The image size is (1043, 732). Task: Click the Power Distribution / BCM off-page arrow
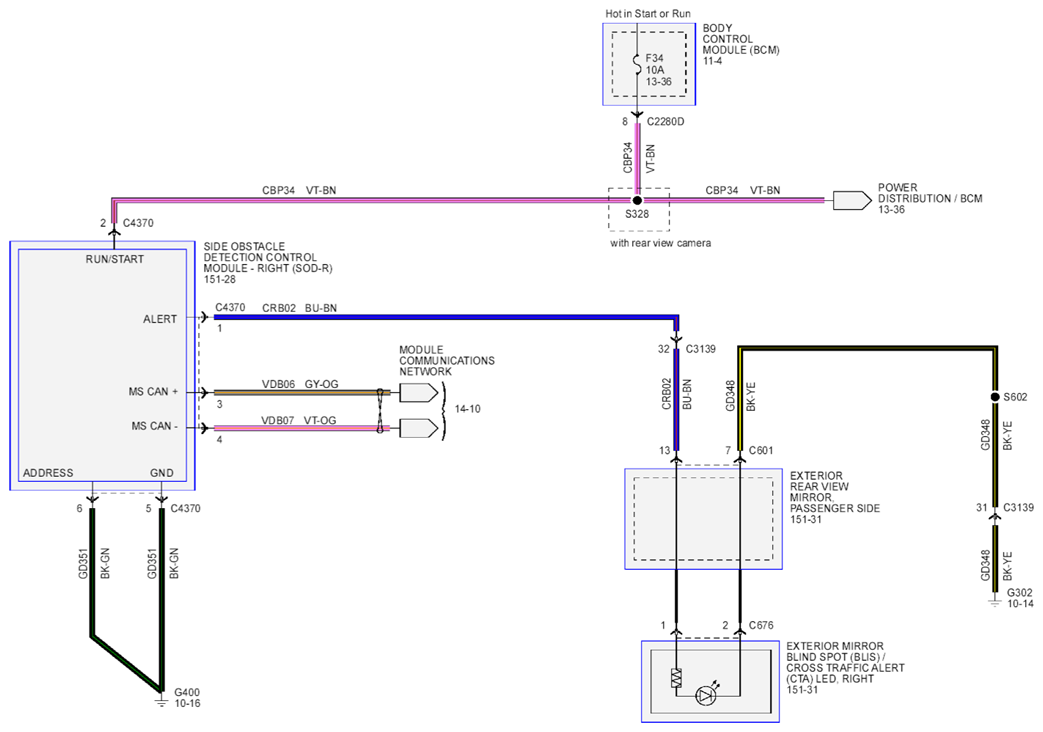click(x=852, y=200)
